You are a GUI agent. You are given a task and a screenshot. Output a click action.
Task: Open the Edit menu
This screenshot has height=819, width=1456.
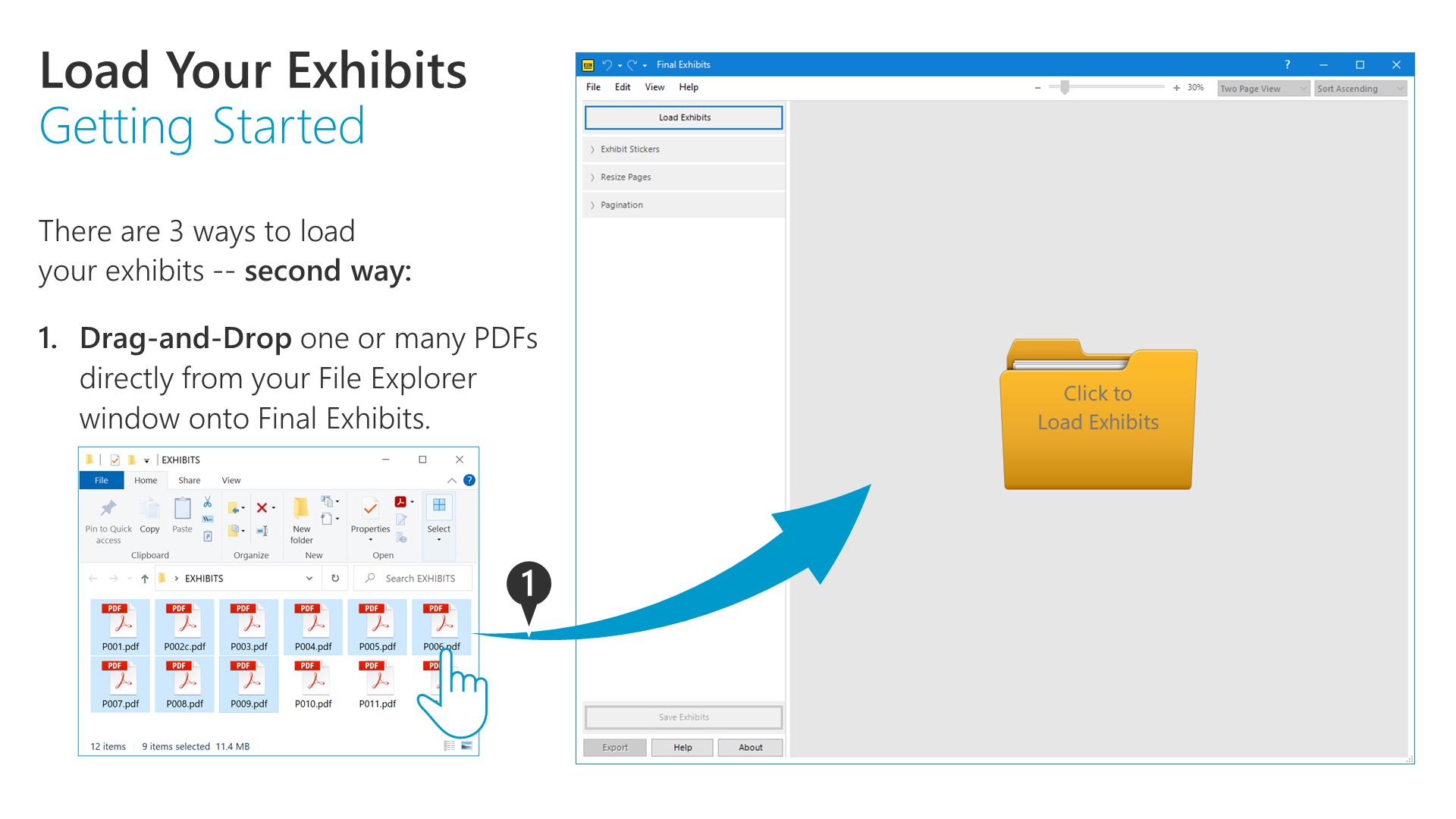pos(622,87)
